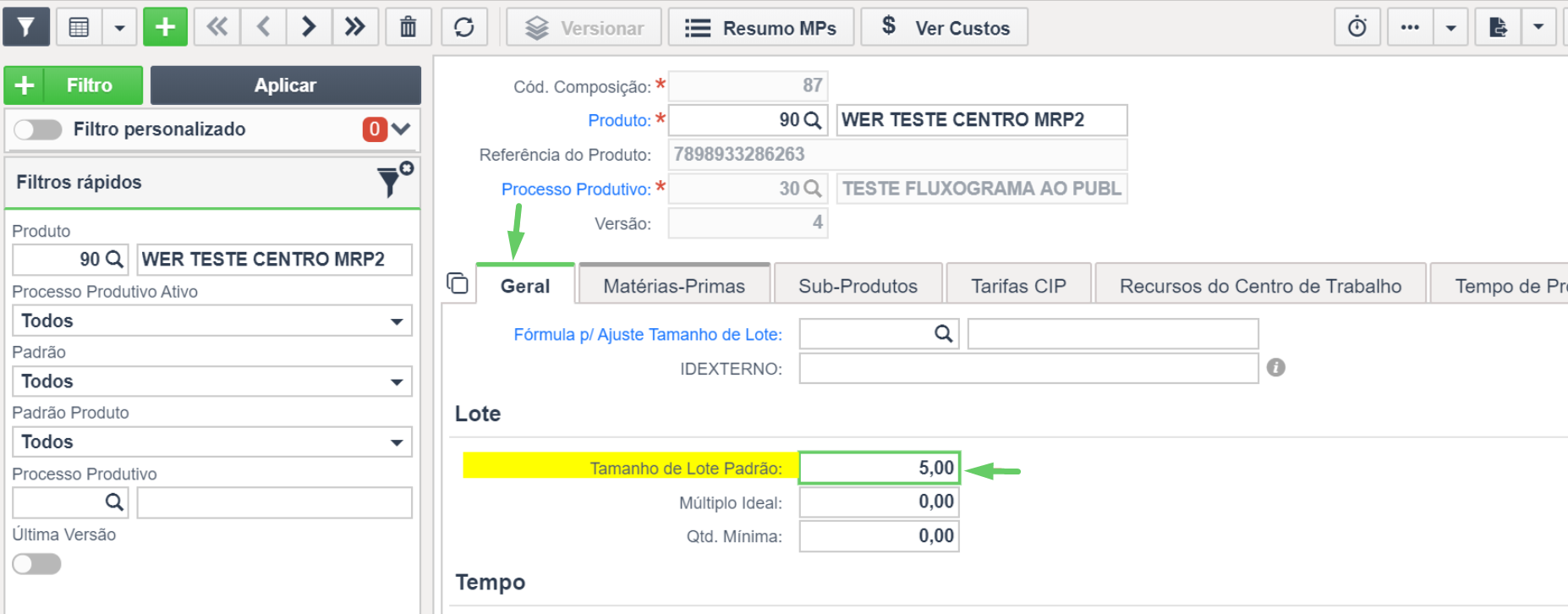Apply filters with Aplicar
This screenshot has height=614, width=1568.
point(286,85)
